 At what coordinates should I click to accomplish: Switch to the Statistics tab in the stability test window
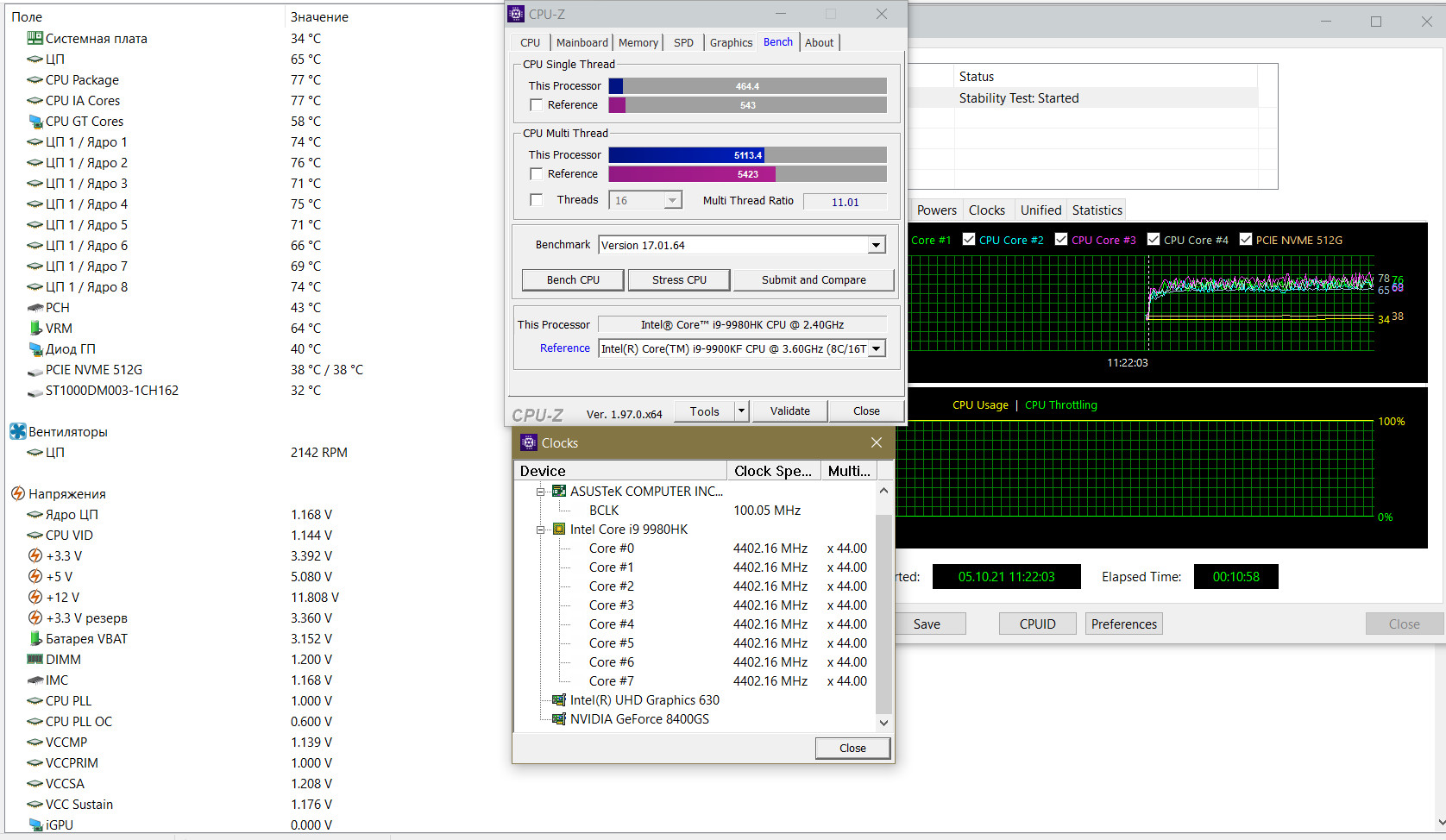pyautogui.click(x=1097, y=210)
